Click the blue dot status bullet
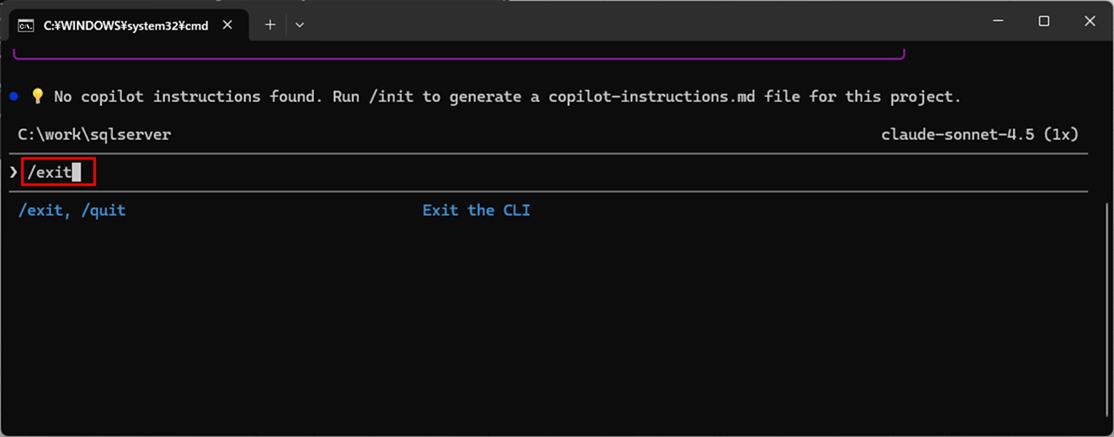1114x437 pixels. pos(13,97)
